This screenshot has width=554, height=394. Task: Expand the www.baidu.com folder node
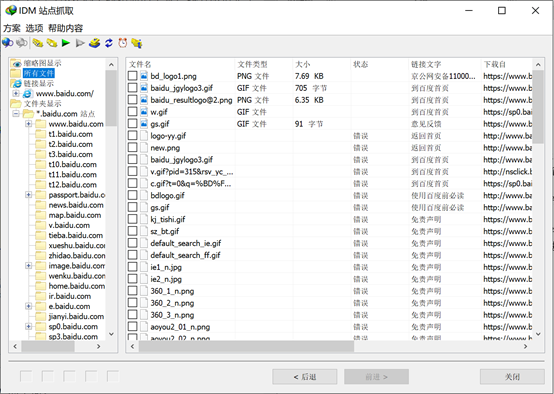(x=29, y=124)
